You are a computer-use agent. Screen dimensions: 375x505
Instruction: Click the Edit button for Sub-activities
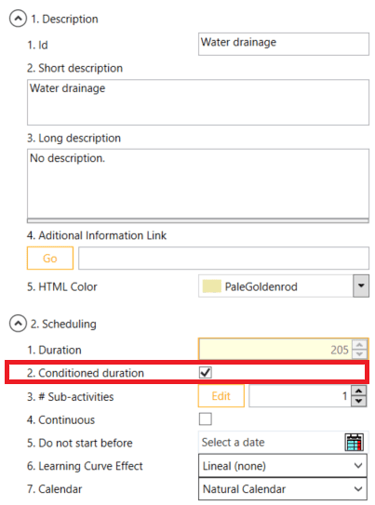221,396
